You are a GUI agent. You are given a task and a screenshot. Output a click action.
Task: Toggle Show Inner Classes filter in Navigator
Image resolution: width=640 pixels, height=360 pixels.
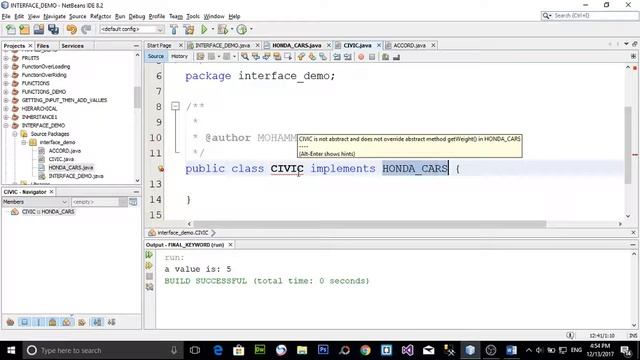pyautogui.click(x=67, y=322)
